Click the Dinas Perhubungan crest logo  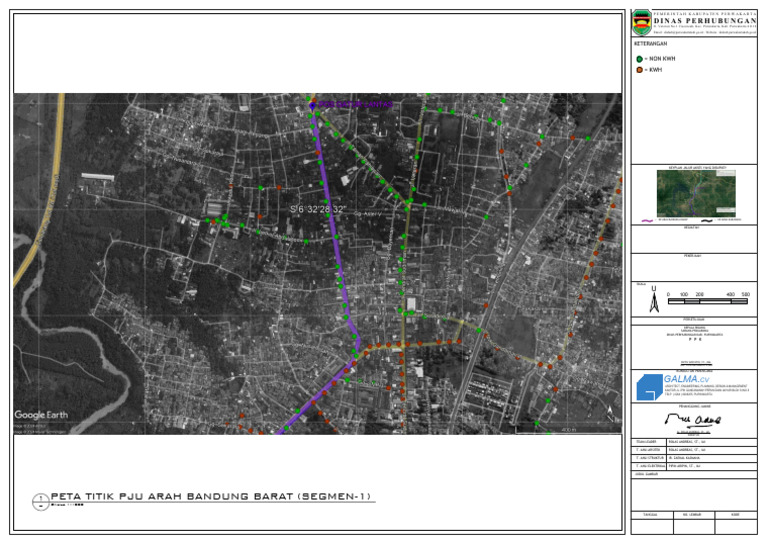tap(642, 20)
